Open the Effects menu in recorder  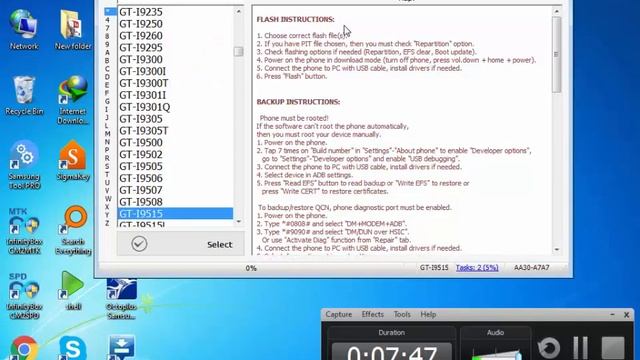373,314
